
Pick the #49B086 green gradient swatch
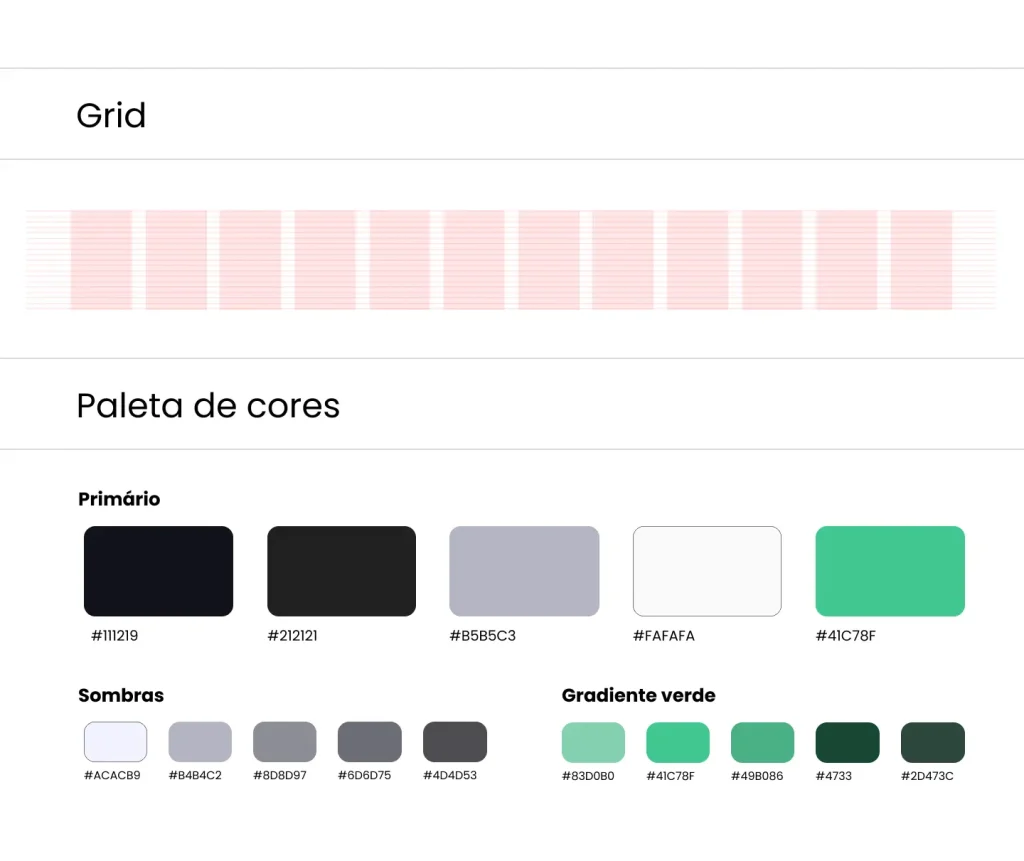pyautogui.click(x=763, y=743)
